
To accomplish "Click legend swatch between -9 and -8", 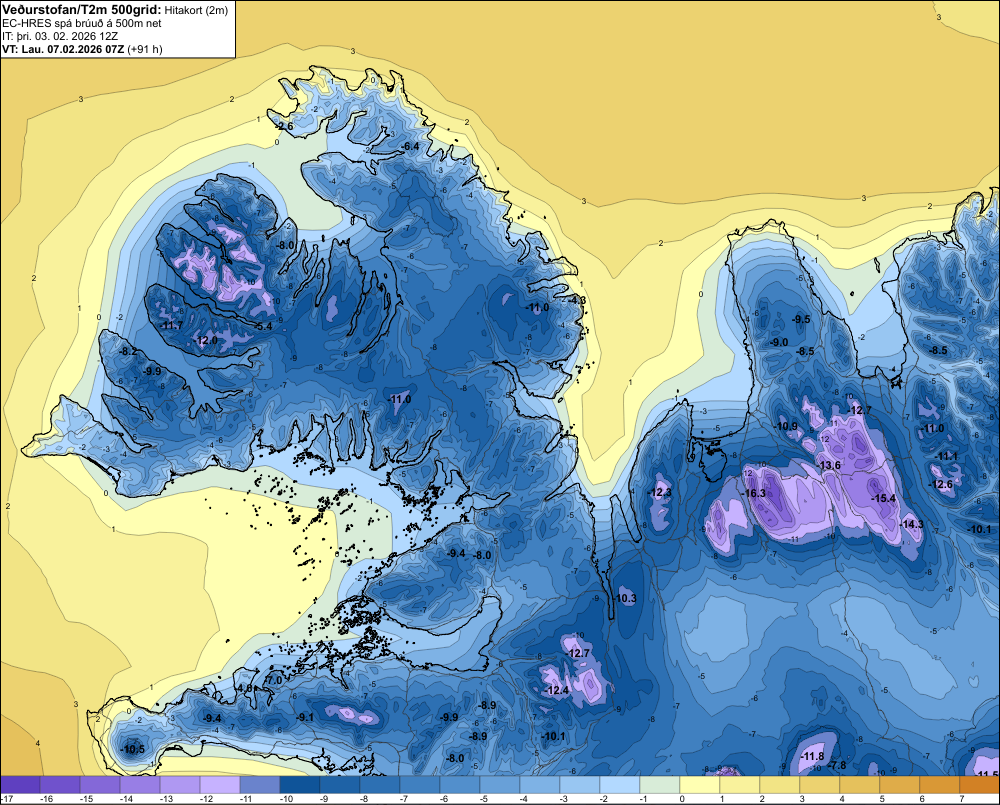I will 340,785.
